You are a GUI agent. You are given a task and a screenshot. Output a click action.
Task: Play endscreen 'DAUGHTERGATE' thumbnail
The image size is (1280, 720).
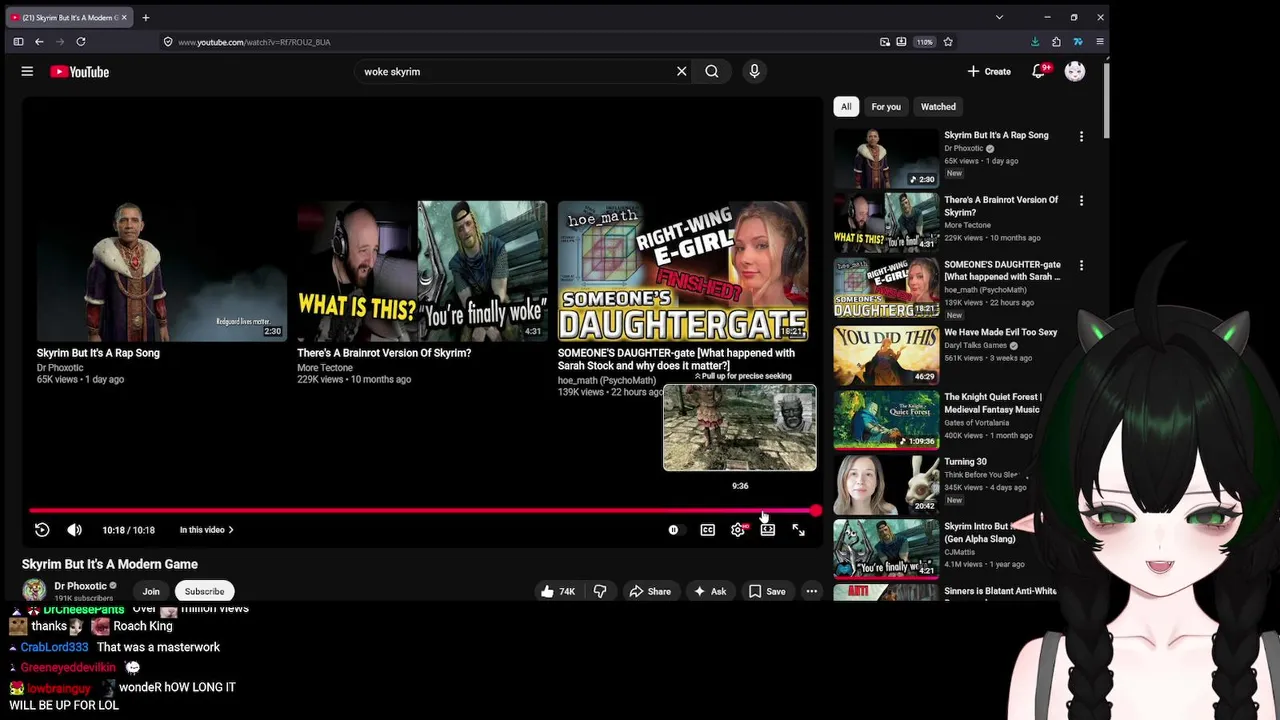(x=682, y=271)
